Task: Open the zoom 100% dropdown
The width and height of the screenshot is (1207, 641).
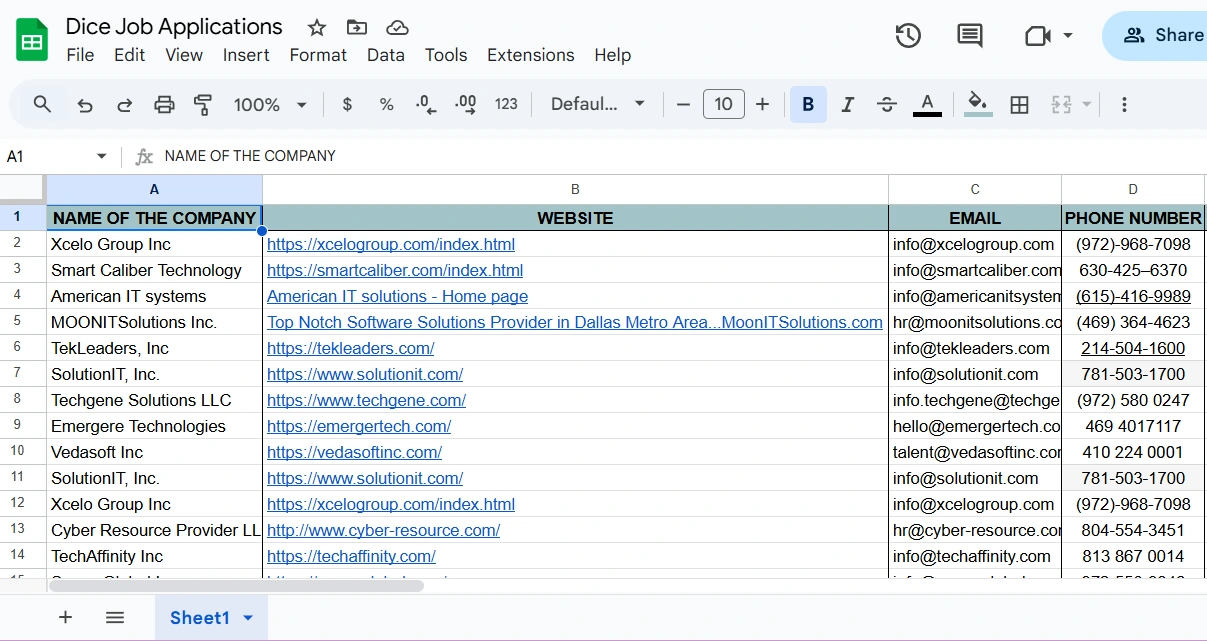Action: [270, 104]
